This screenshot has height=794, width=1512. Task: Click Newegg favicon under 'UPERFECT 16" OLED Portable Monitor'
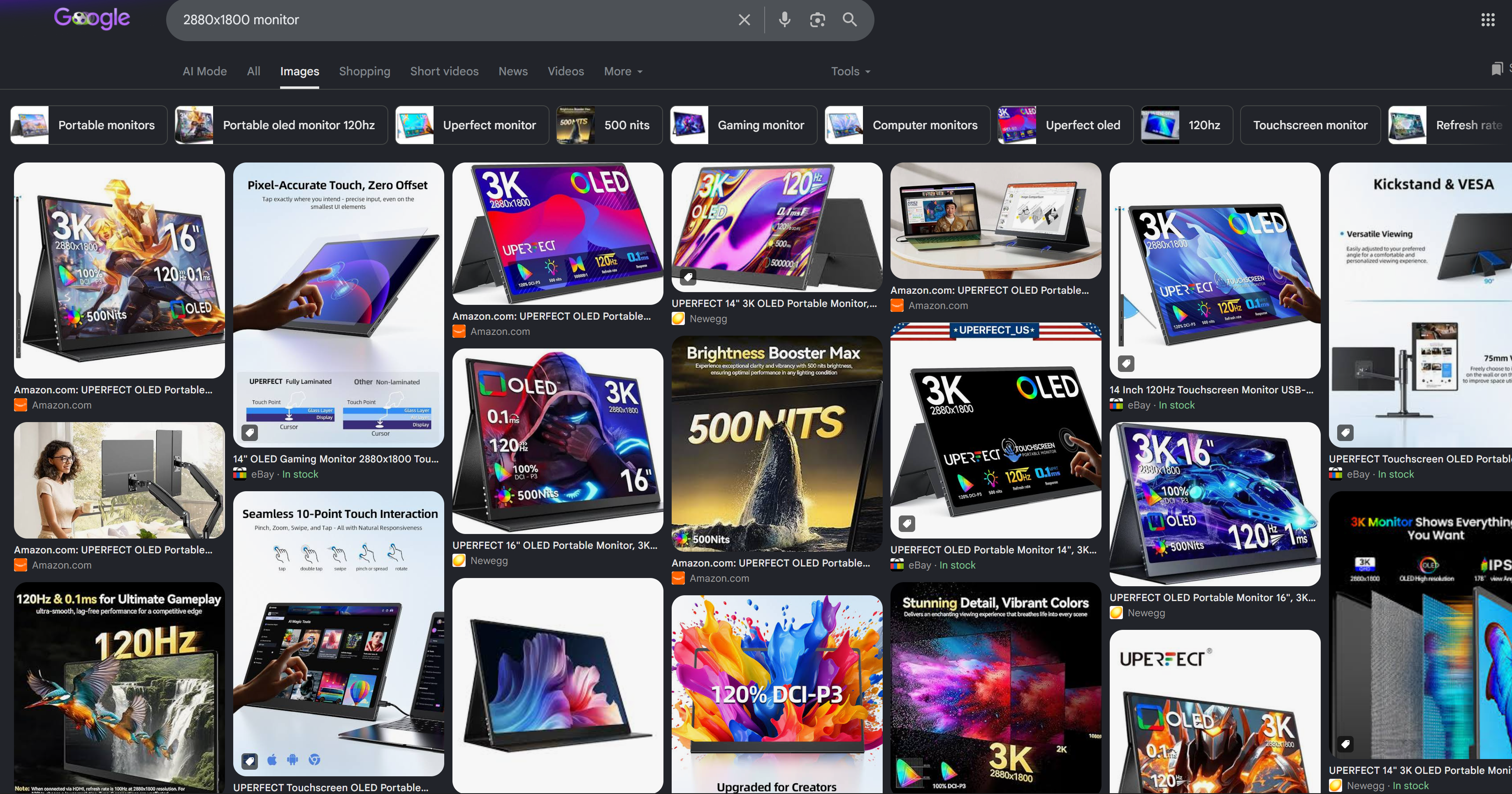pyautogui.click(x=459, y=561)
